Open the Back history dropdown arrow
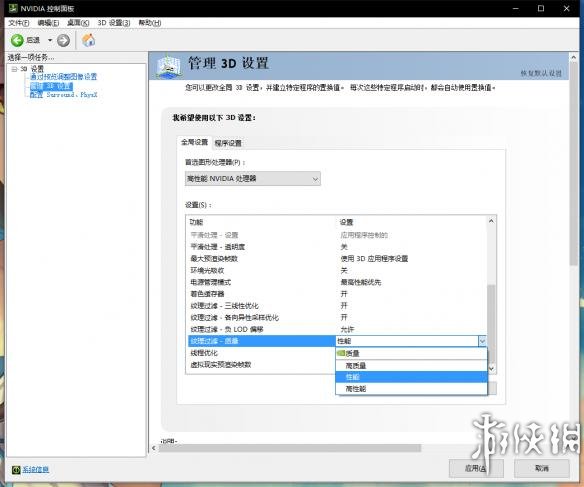 [x=50, y=40]
